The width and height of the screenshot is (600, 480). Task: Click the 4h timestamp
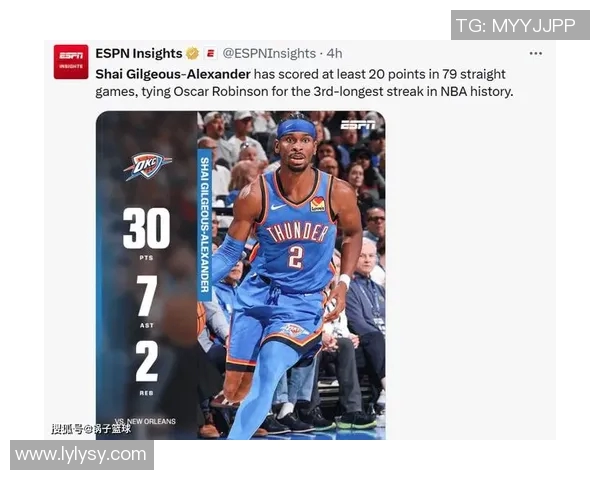pyautogui.click(x=334, y=53)
